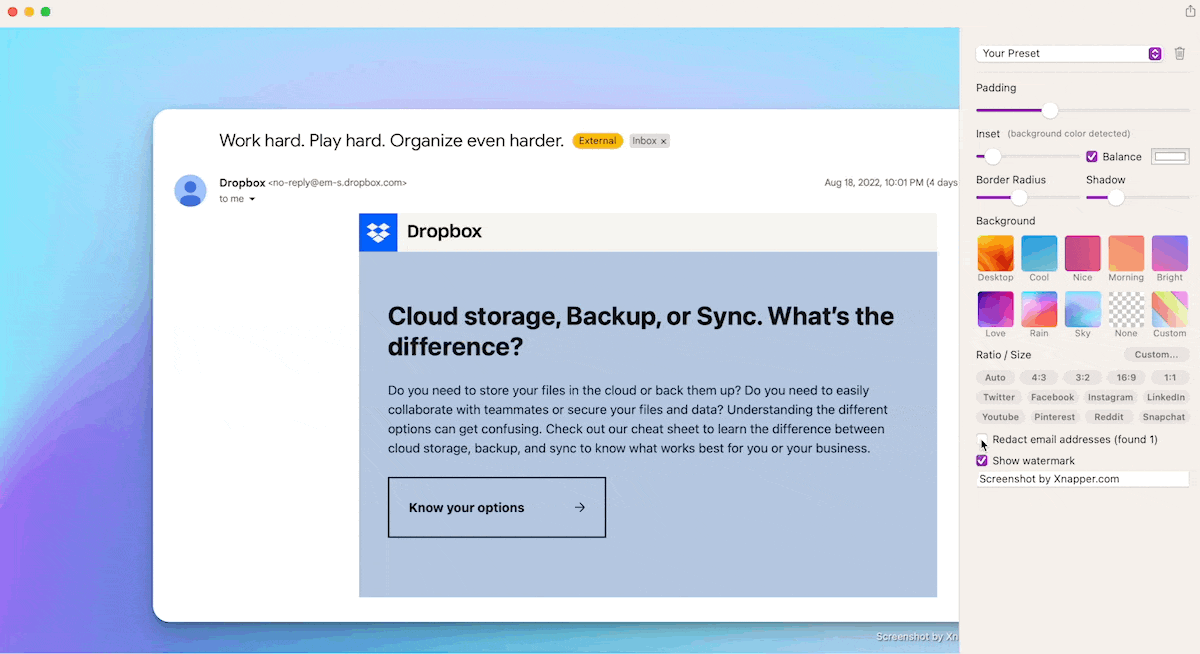The image size is (1200, 654).
Task: Choose the Auto ratio
Action: (995, 378)
